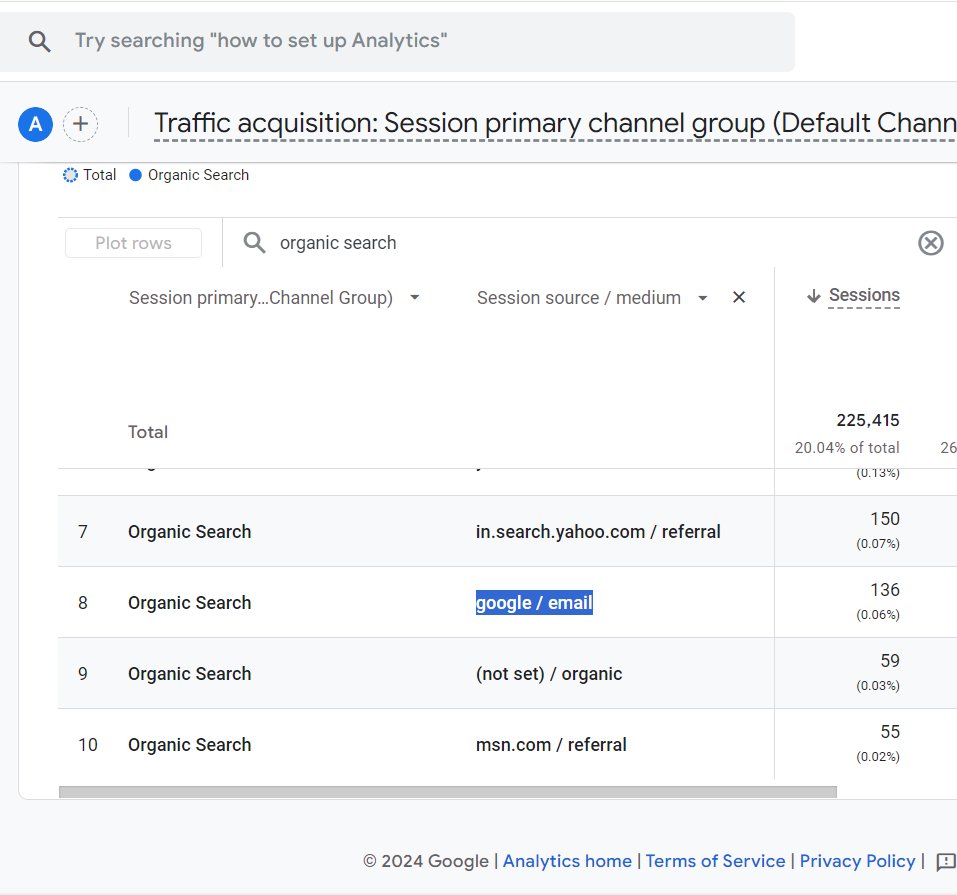Viewport: 957px width, 895px height.
Task: Click the Sessions descending sort arrow
Action: 814,296
